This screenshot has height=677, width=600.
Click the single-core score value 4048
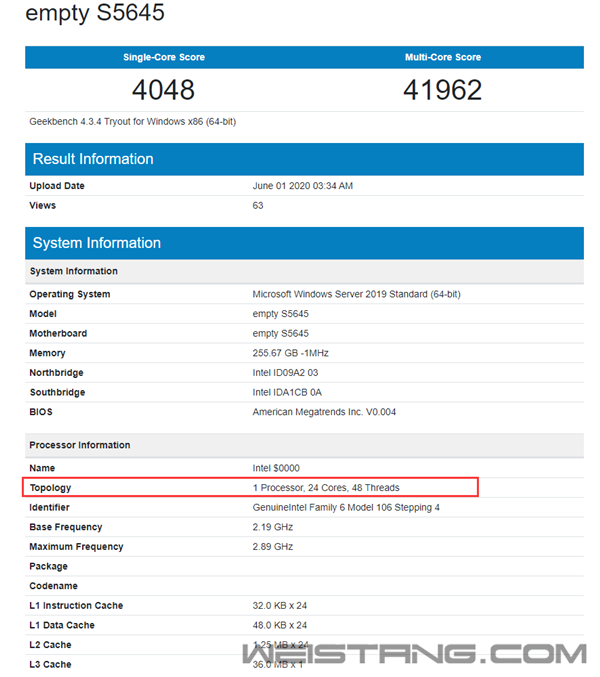click(163, 90)
